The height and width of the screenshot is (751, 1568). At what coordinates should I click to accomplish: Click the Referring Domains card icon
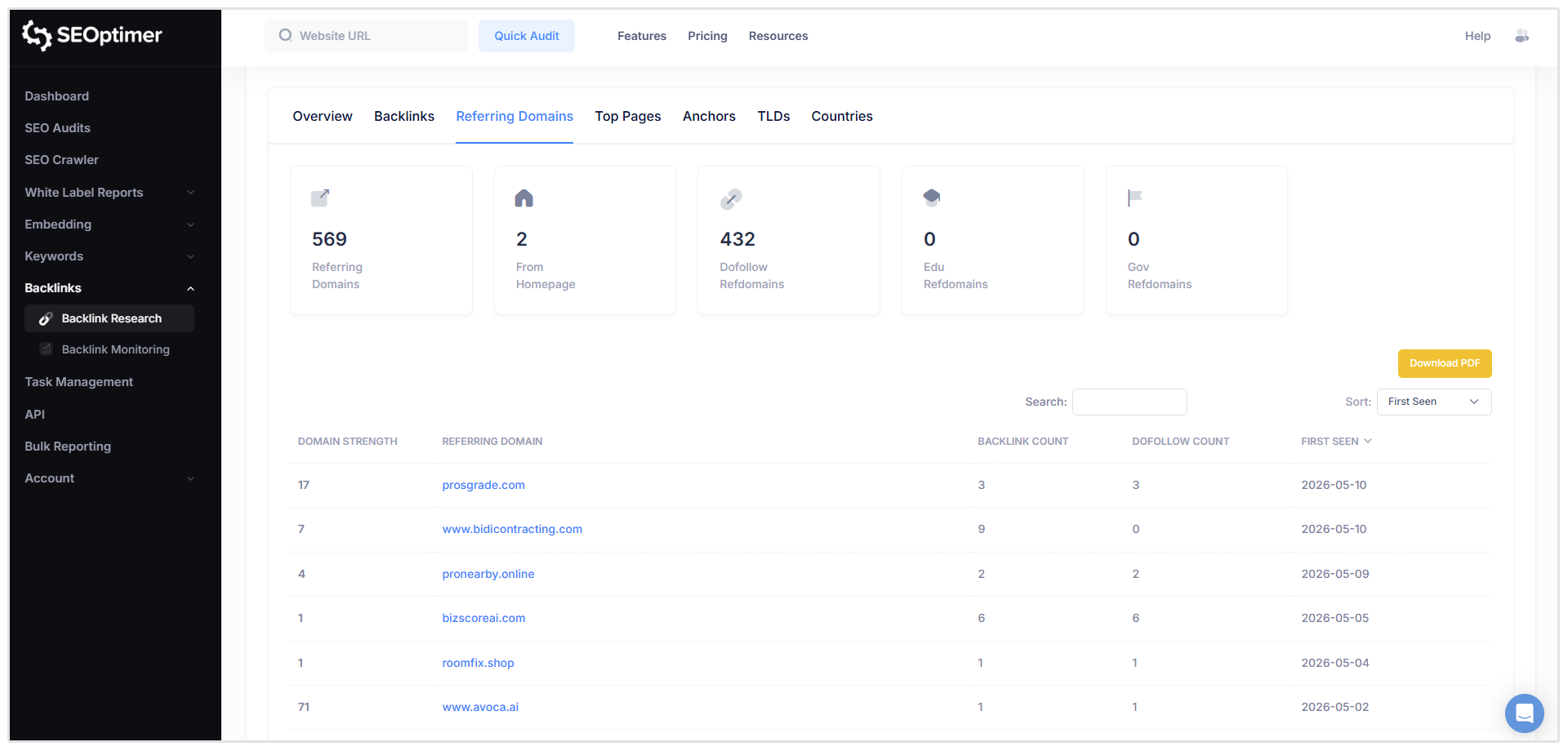click(x=320, y=198)
